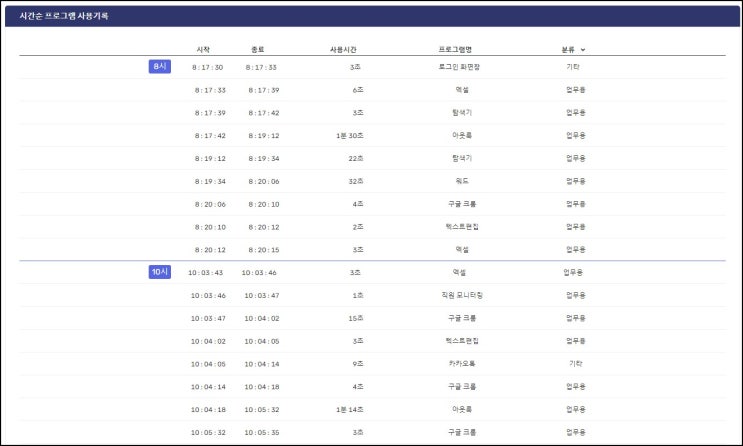Select the 로그인 화면창 program name
This screenshot has height=446, width=743.
tap(459, 67)
